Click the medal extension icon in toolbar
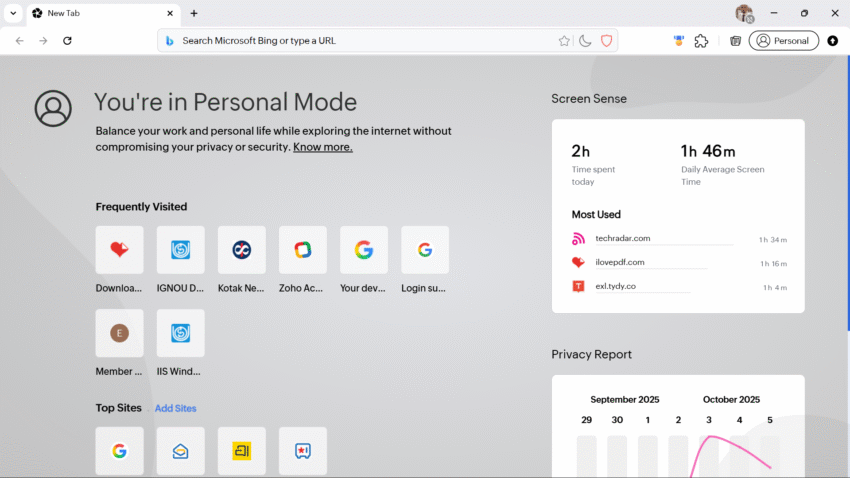This screenshot has width=850, height=478. [x=679, y=41]
